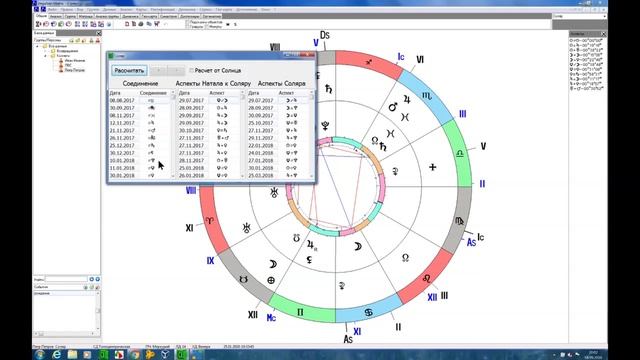
Task: Click the scroll-down arrow of the middle aspects list
Action: click(x=242, y=176)
